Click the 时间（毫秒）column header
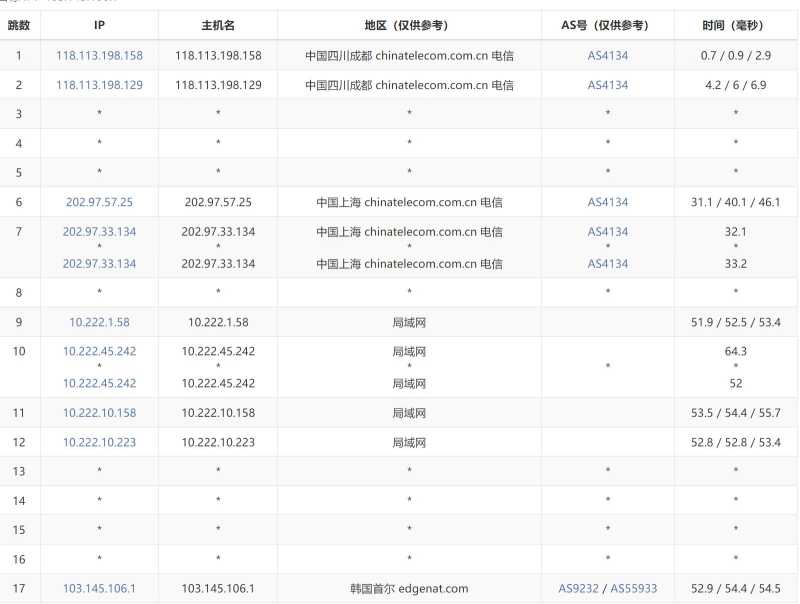Viewport: 800px width, 604px height. tap(735, 25)
